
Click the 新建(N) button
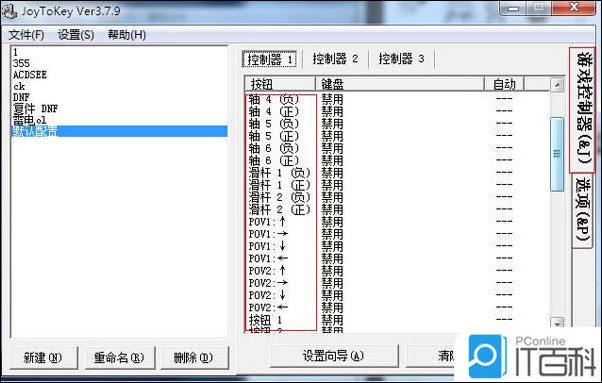tap(43, 358)
